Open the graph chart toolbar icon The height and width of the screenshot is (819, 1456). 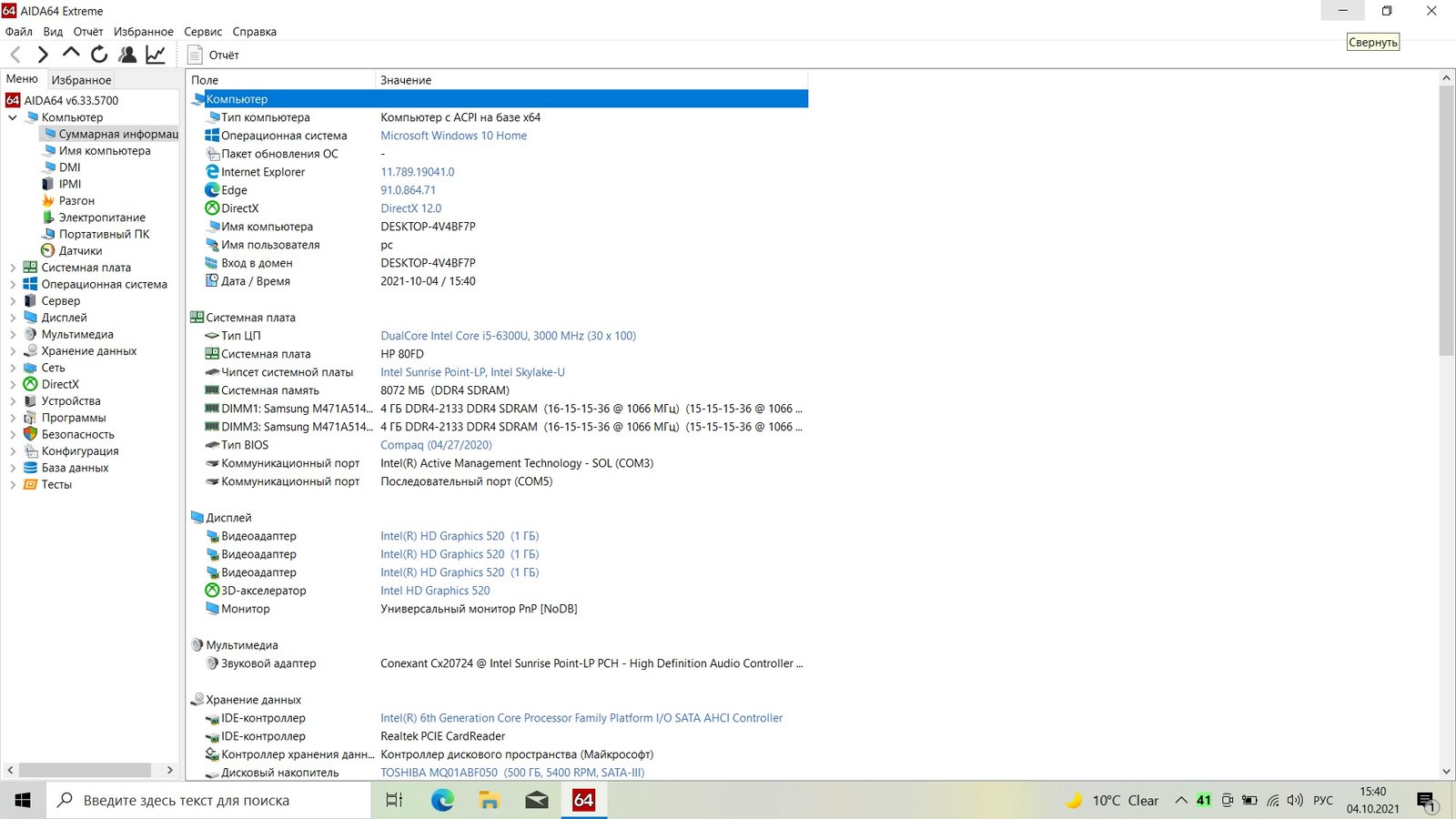pyautogui.click(x=156, y=56)
